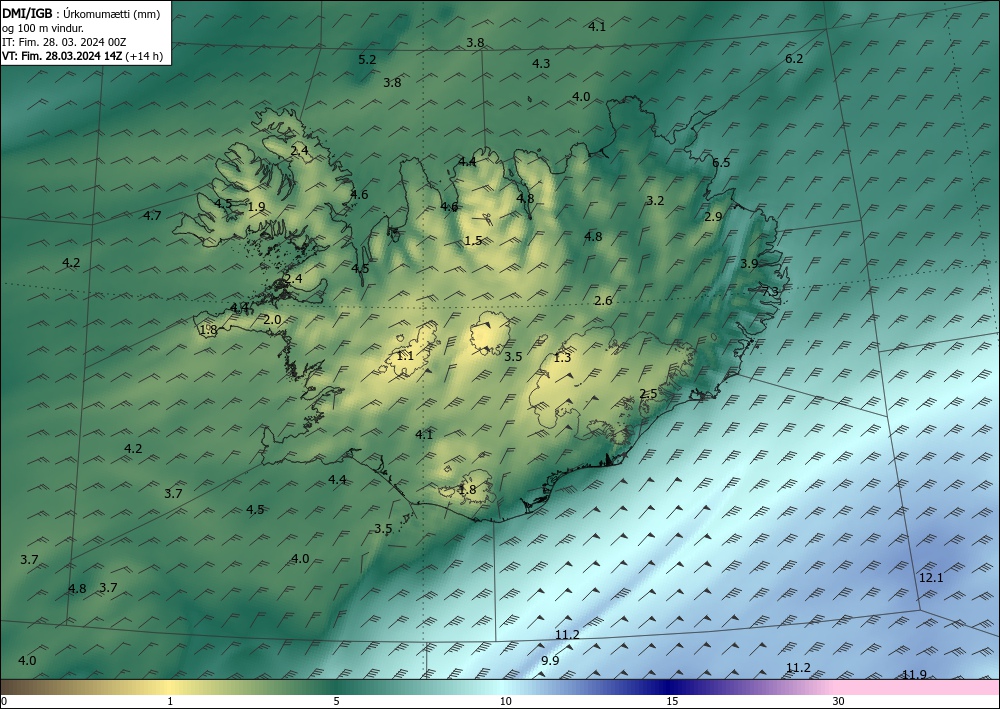Image resolution: width=1000 pixels, height=709 pixels.
Task: Select the 2.6 value in central Iceland
Action: point(603,301)
